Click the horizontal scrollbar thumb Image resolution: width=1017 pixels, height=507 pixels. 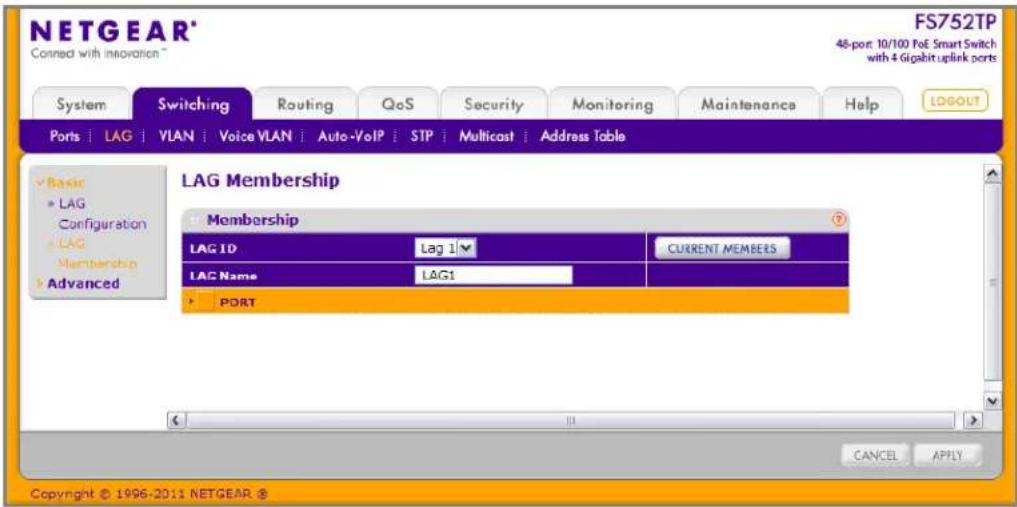571,419
